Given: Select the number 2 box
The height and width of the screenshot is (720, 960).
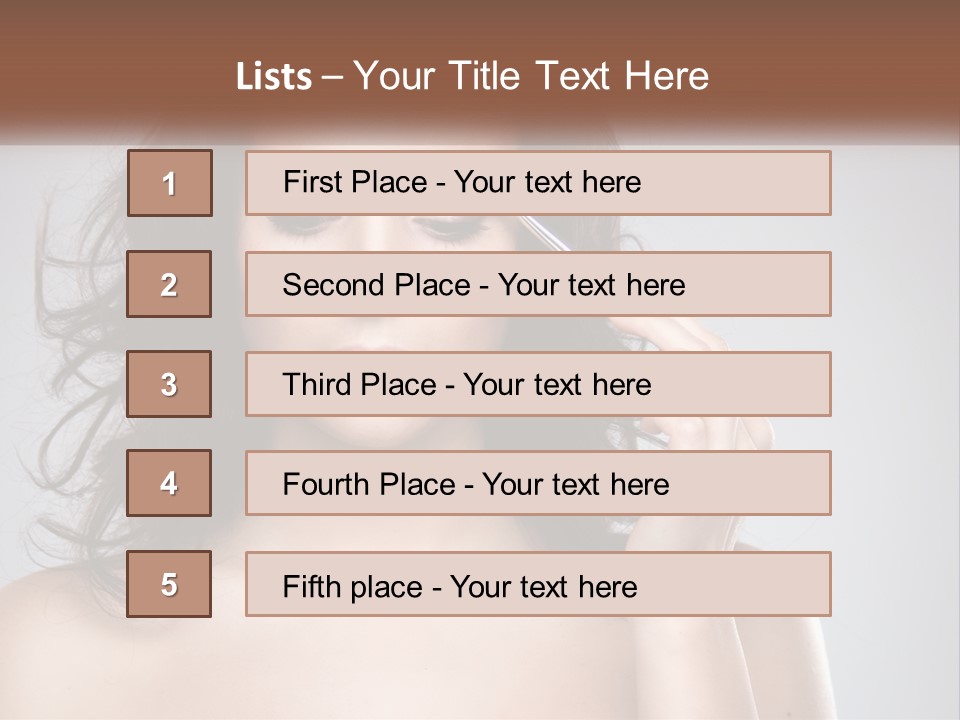Looking at the screenshot, I should pos(169,284).
